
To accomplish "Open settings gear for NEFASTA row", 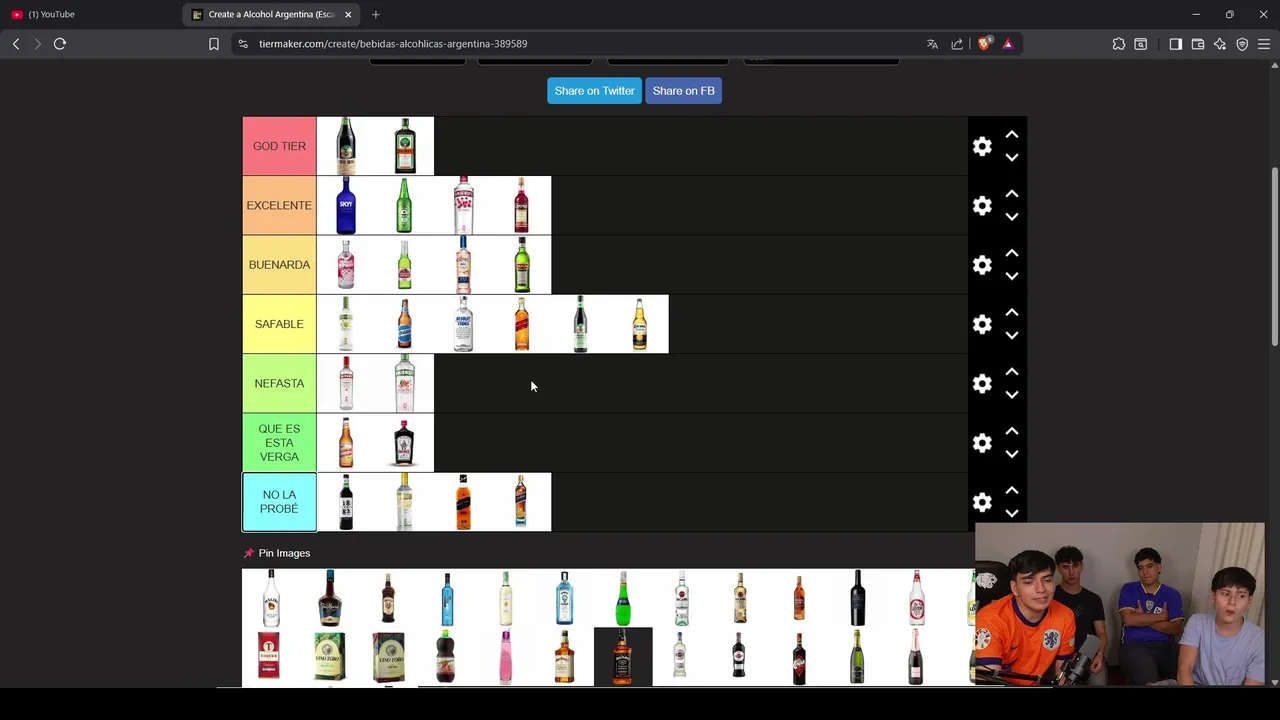I will pos(982,383).
